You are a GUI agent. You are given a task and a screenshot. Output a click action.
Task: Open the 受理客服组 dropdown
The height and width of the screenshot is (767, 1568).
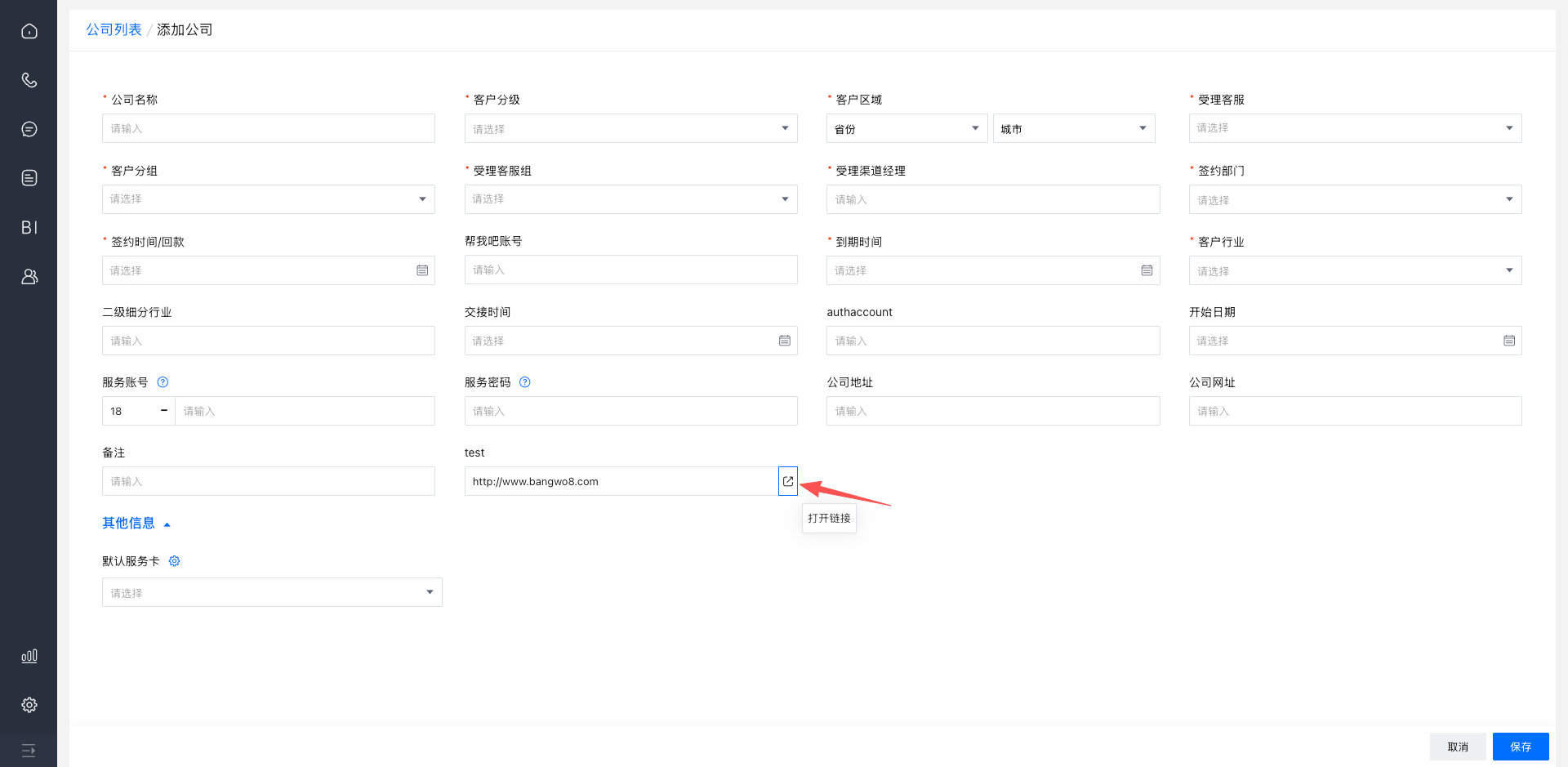tap(631, 199)
